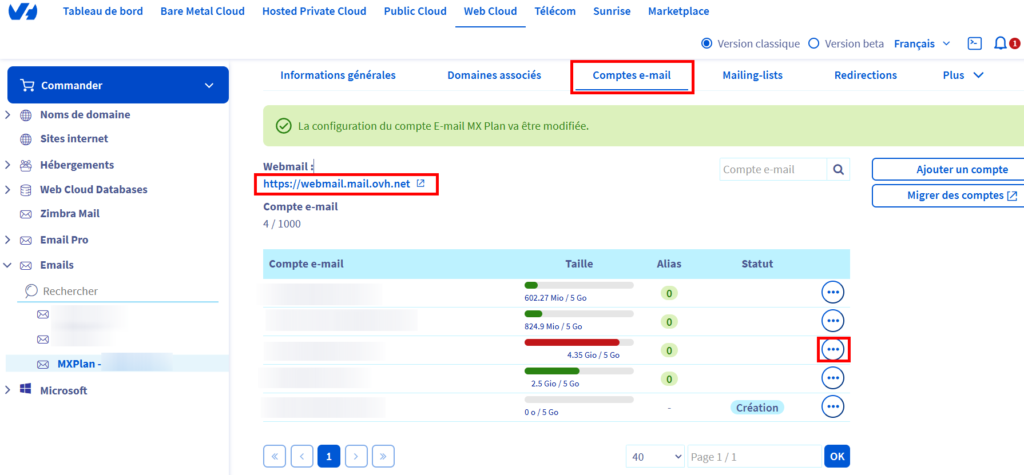
Task: Expand the Noms de domaine tree node
Action: (8, 115)
